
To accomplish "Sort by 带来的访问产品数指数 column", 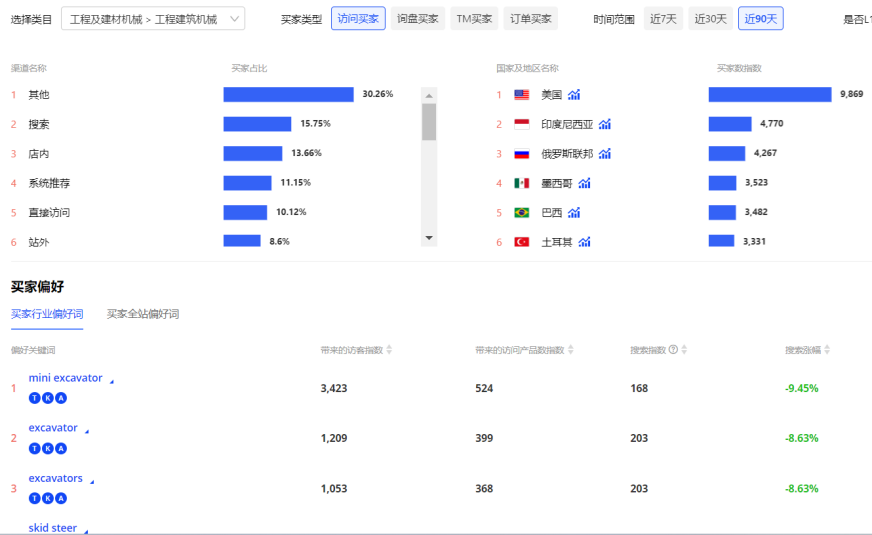I will pyautogui.click(x=571, y=350).
